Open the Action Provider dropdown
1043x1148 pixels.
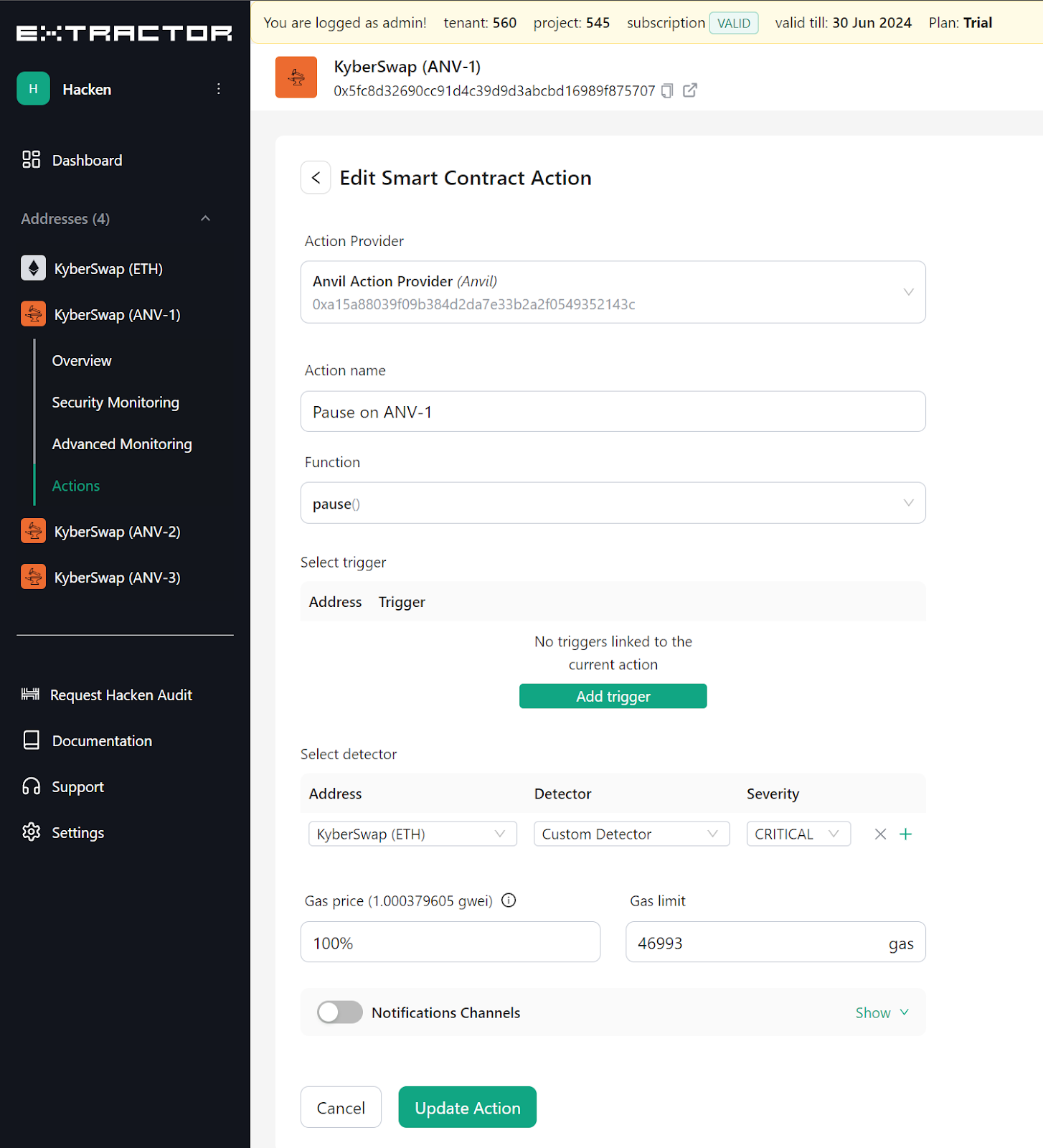tap(613, 292)
